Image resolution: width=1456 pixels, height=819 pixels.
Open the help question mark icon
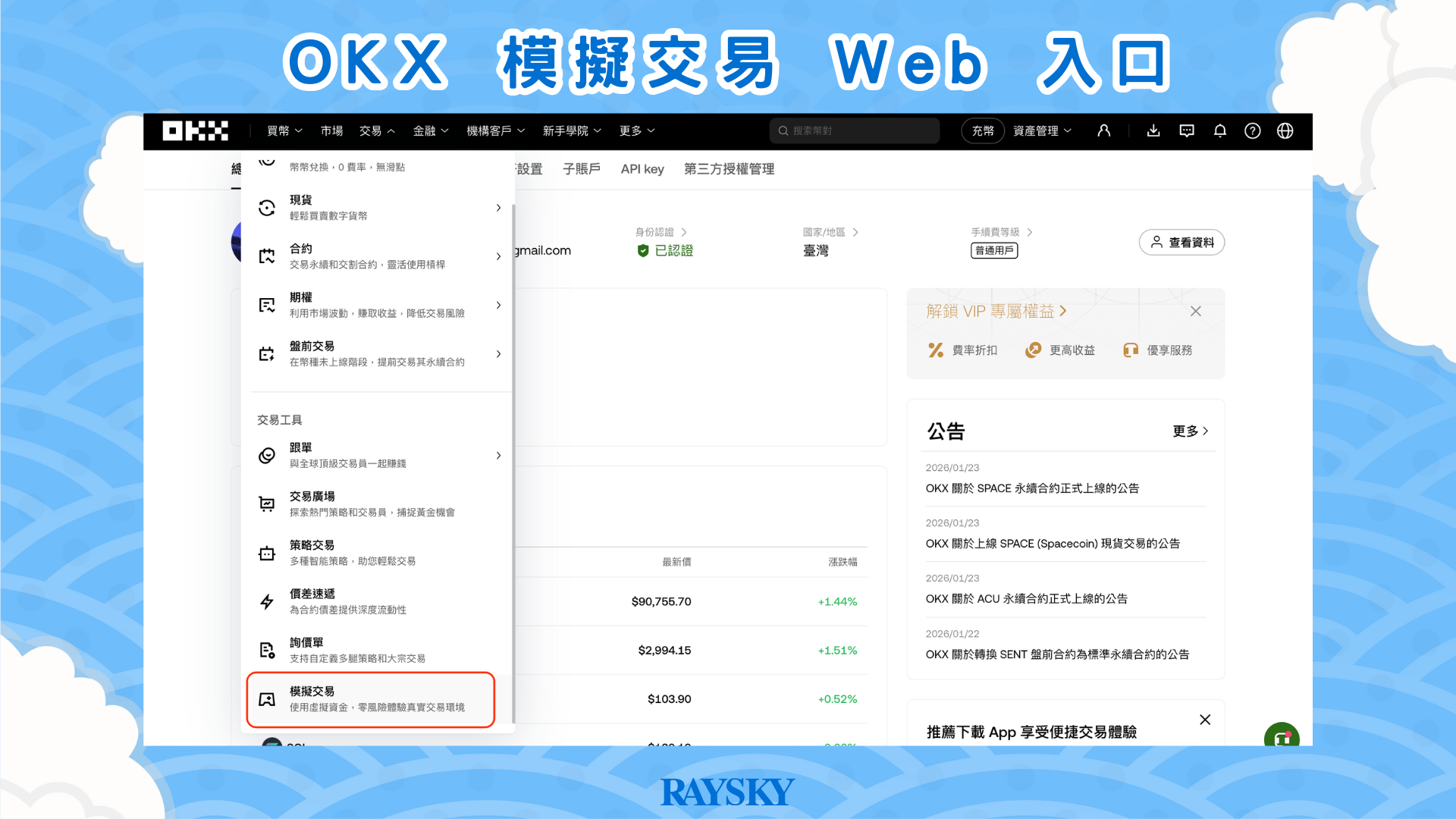1252,130
